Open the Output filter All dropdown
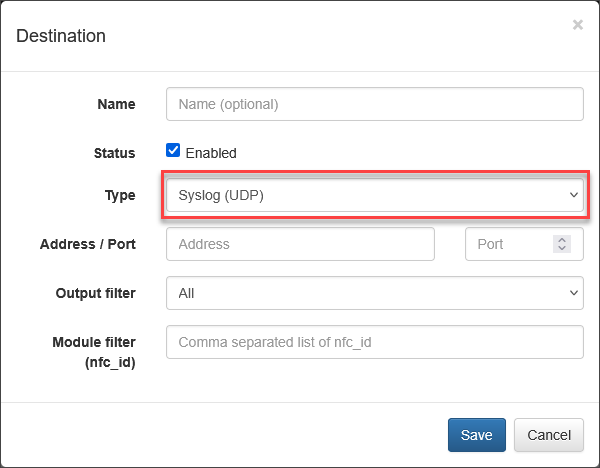 click(375, 293)
